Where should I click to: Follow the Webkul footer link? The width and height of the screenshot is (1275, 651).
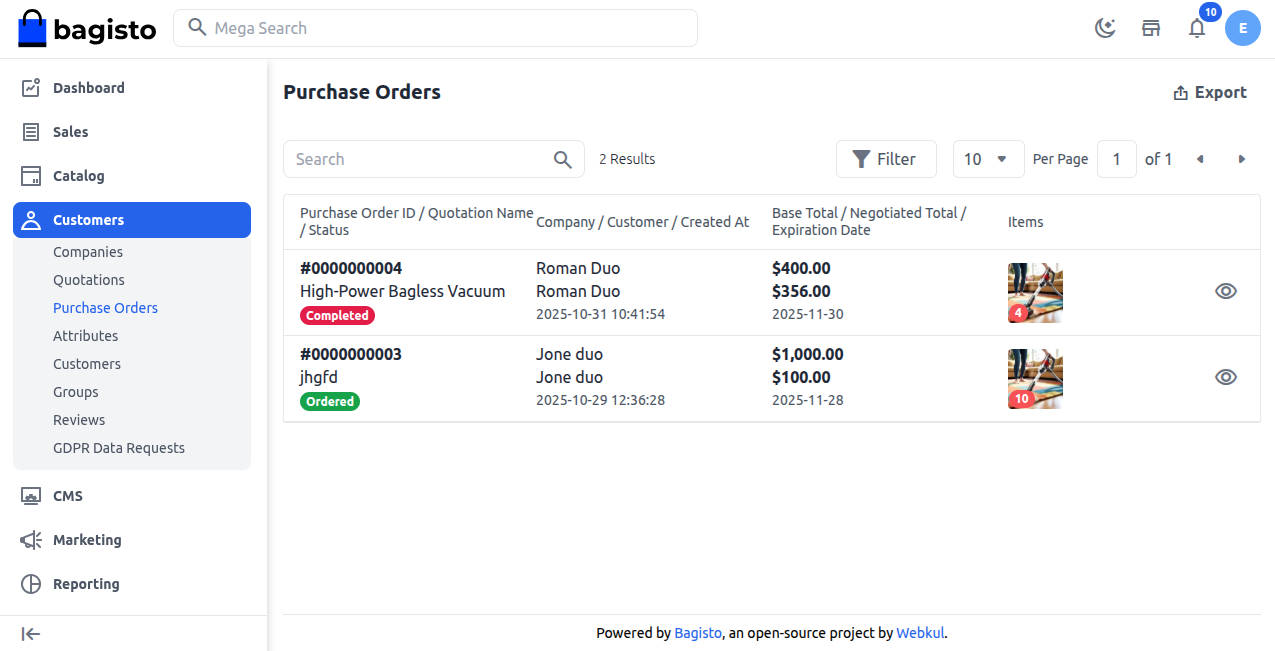(920, 633)
